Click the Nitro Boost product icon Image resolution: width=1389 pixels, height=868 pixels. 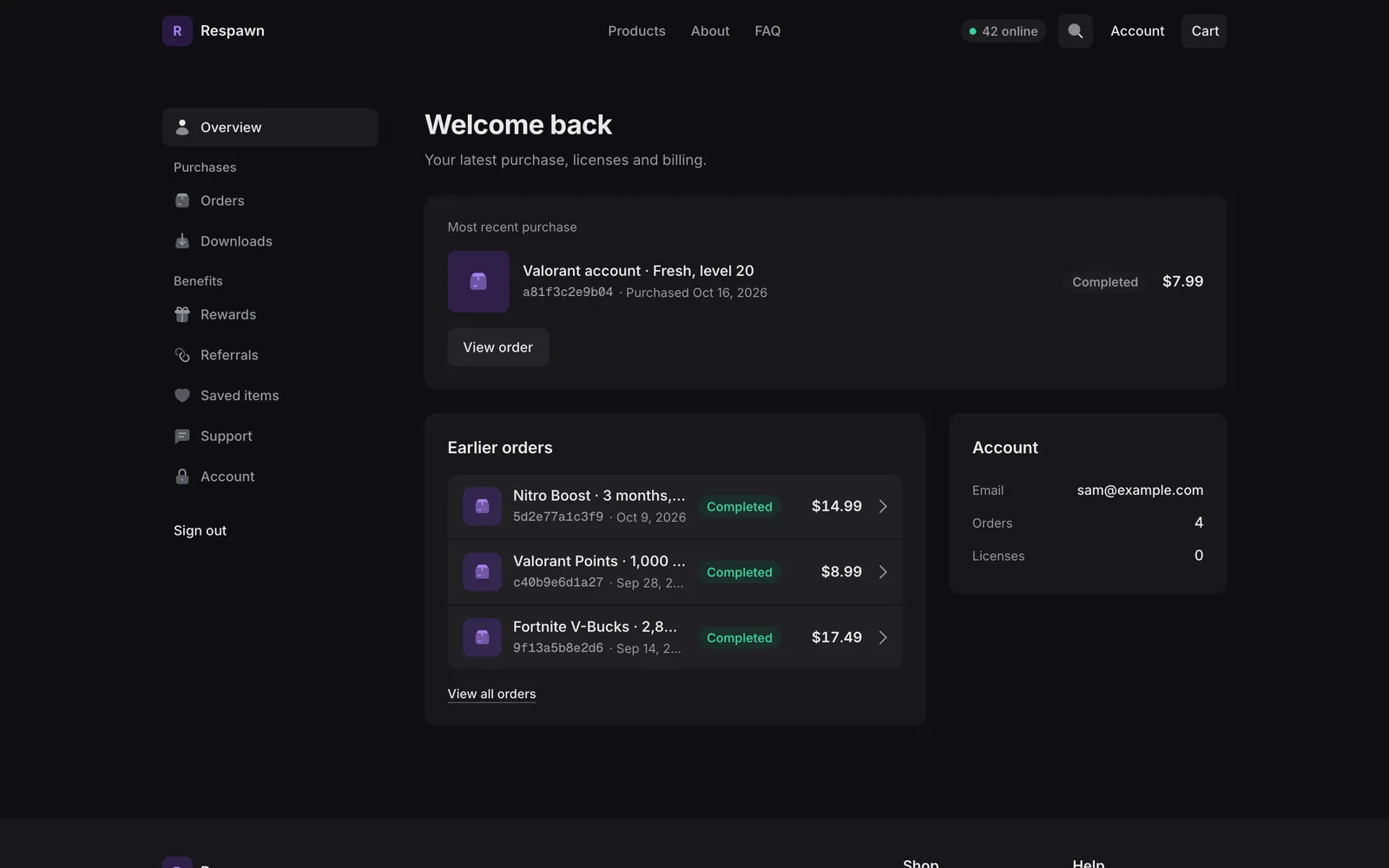(x=482, y=506)
